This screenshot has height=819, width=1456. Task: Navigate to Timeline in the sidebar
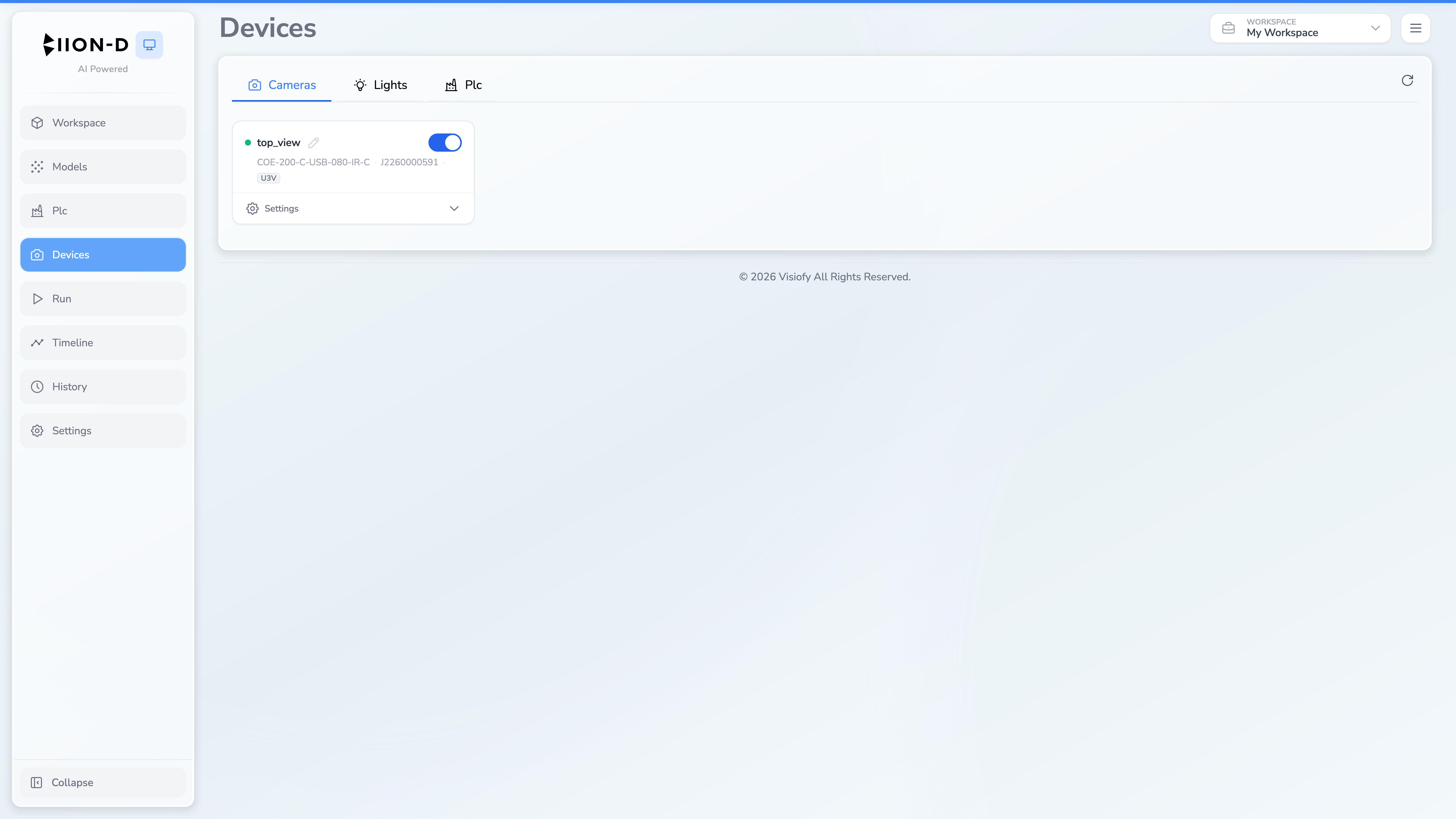[x=103, y=343]
